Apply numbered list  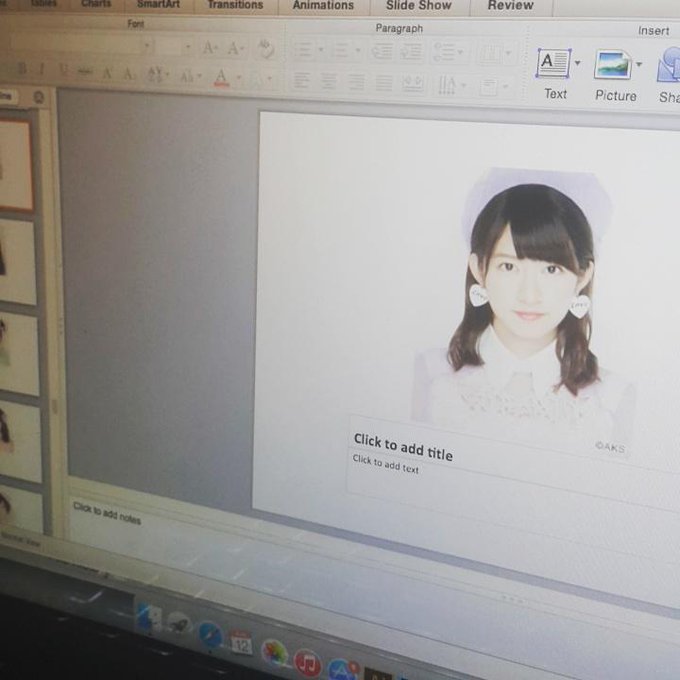pos(341,51)
